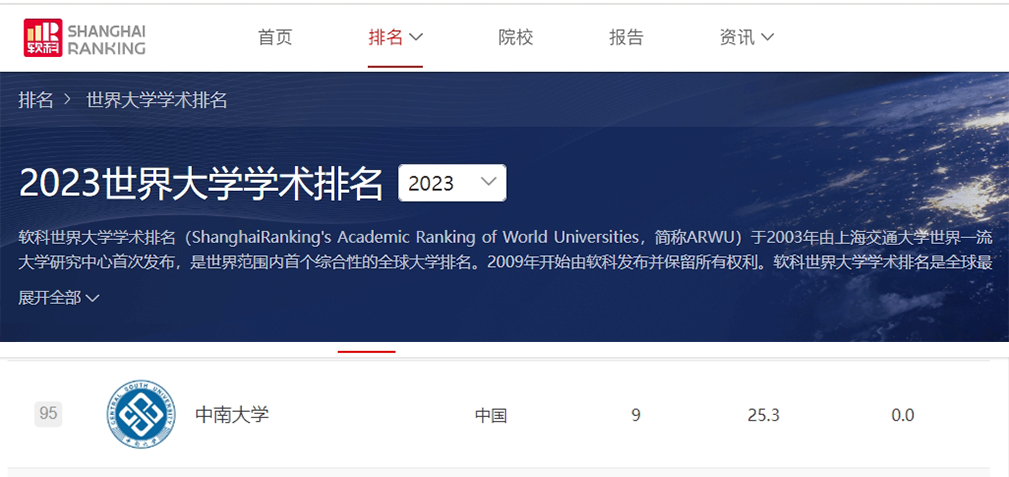Select the national rank value 9
1009x477 pixels.
pyautogui.click(x=636, y=416)
